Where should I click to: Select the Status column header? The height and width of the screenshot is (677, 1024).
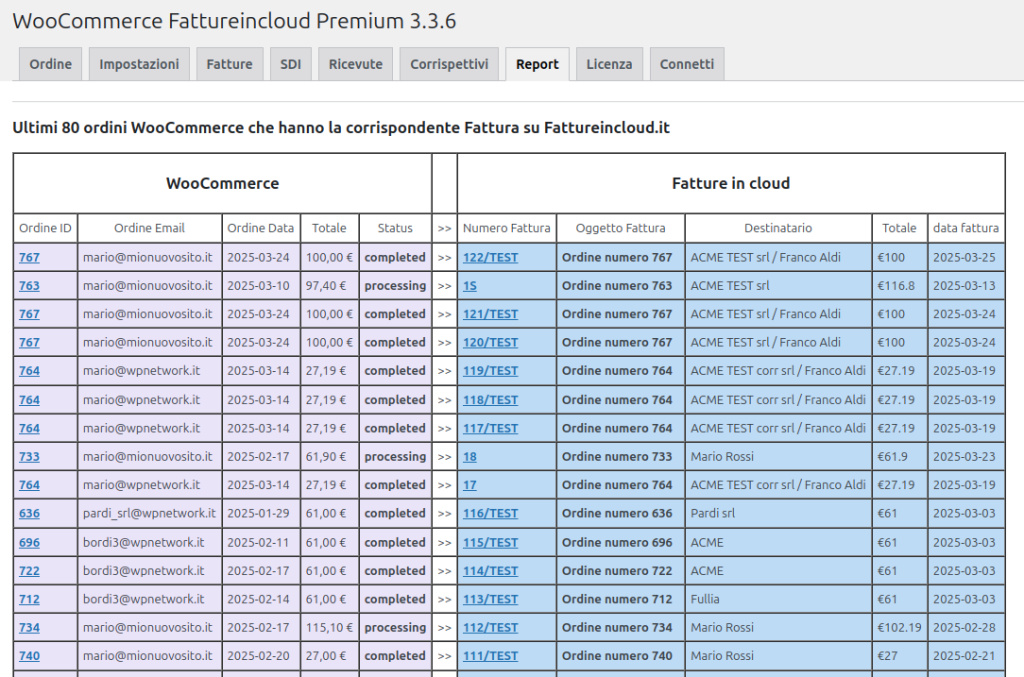[395, 228]
